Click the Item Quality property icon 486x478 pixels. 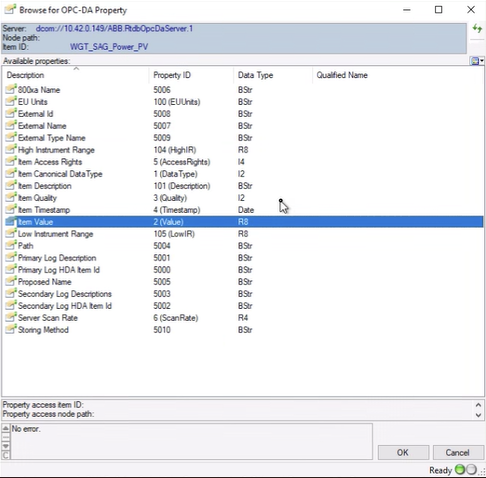click(x=11, y=197)
